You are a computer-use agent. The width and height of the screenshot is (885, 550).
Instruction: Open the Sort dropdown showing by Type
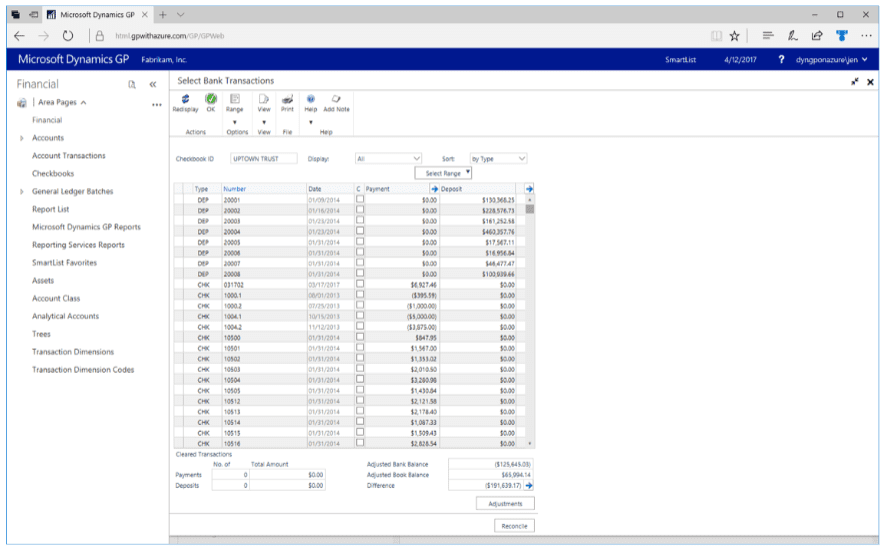pyautogui.click(x=498, y=159)
